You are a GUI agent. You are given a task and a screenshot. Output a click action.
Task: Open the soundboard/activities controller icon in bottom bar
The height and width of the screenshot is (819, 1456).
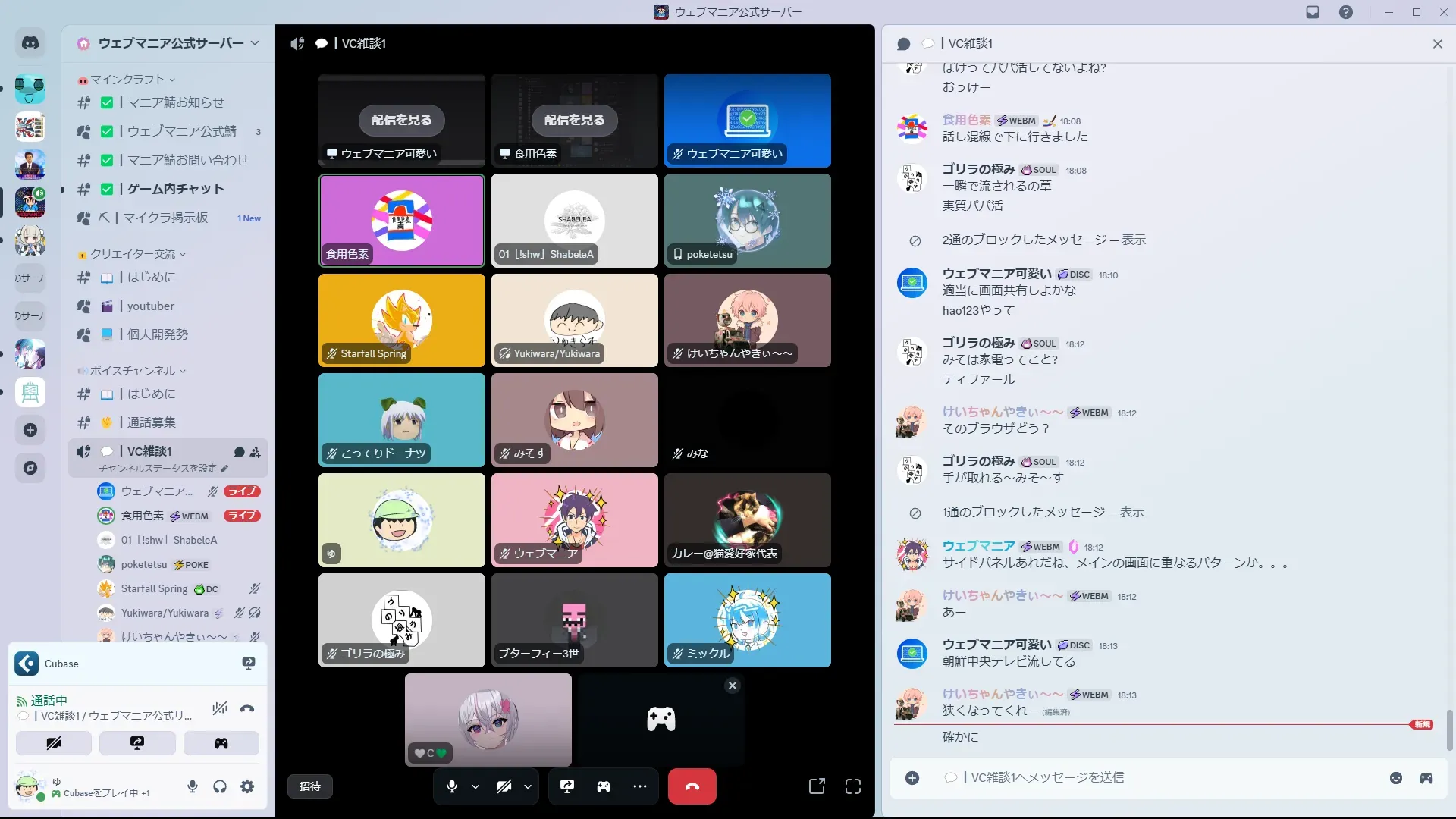tap(603, 786)
